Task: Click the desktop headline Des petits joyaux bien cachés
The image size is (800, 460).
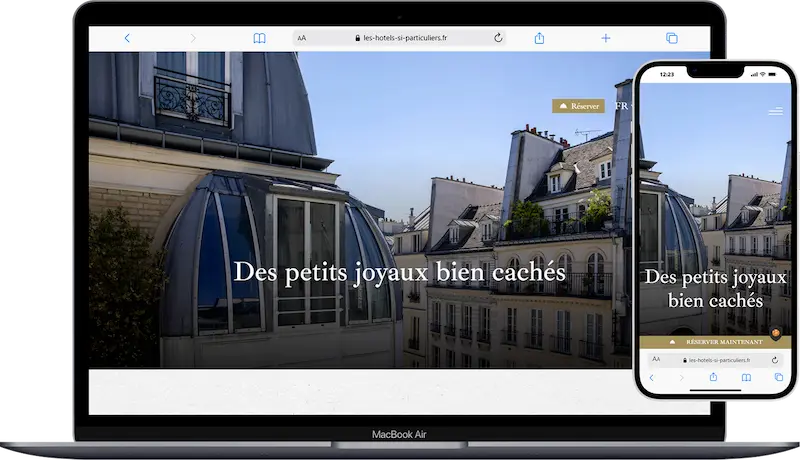Action: pos(399,272)
